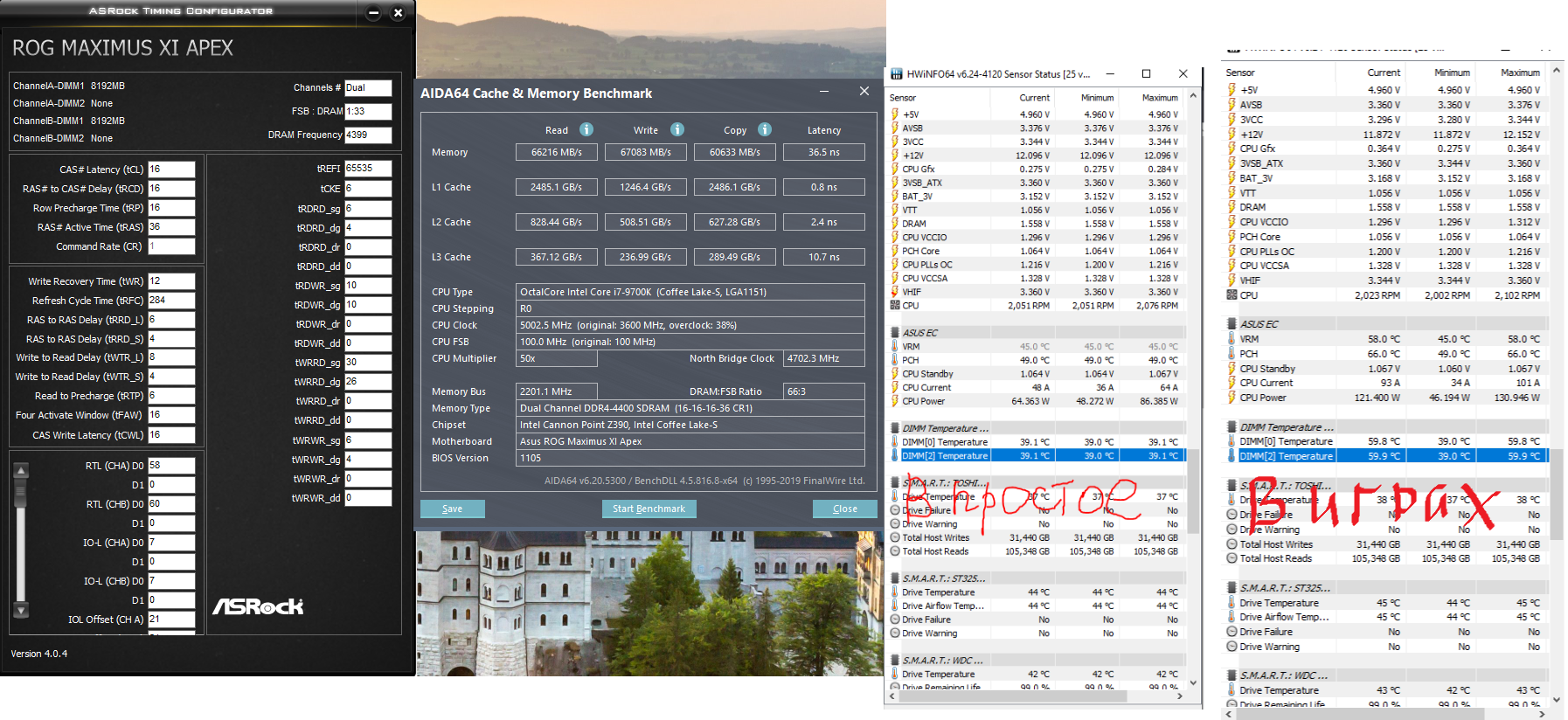The width and height of the screenshot is (1568, 720).
Task: Click L1 Cache Write value 1246.4 GB/s
Action: [x=646, y=187]
